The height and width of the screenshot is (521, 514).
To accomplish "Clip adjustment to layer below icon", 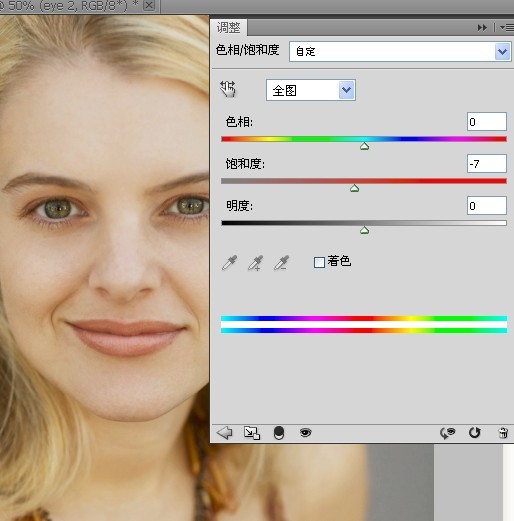I will click(x=279, y=433).
